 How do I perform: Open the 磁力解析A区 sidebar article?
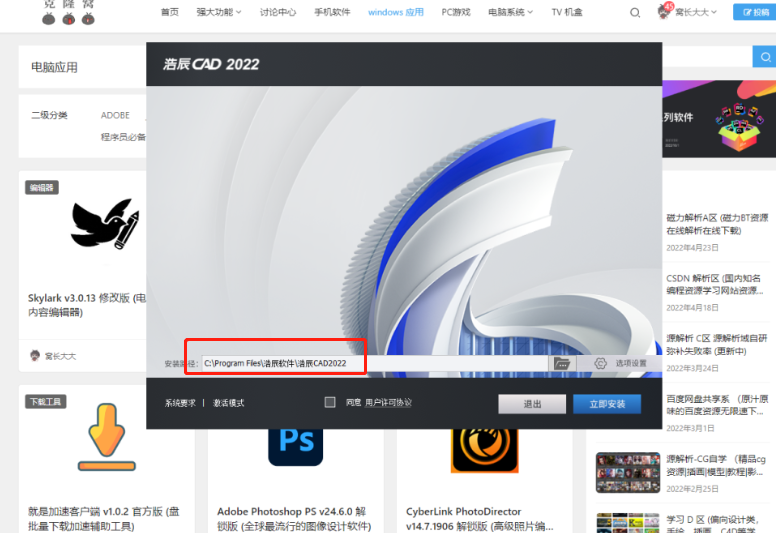(x=717, y=224)
